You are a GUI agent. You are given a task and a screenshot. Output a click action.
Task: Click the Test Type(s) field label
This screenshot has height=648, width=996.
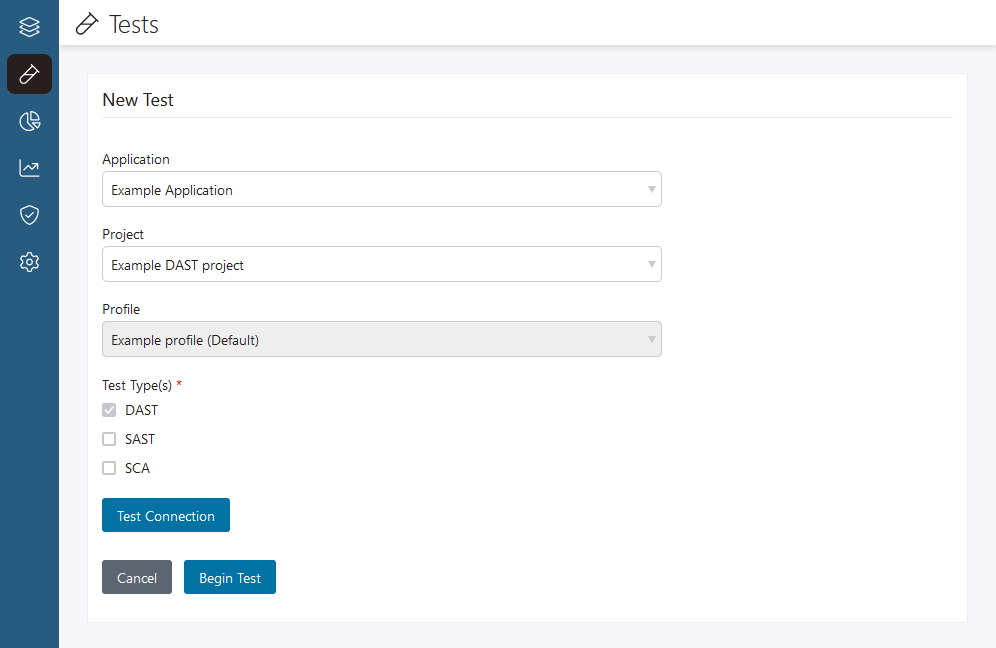tap(137, 385)
